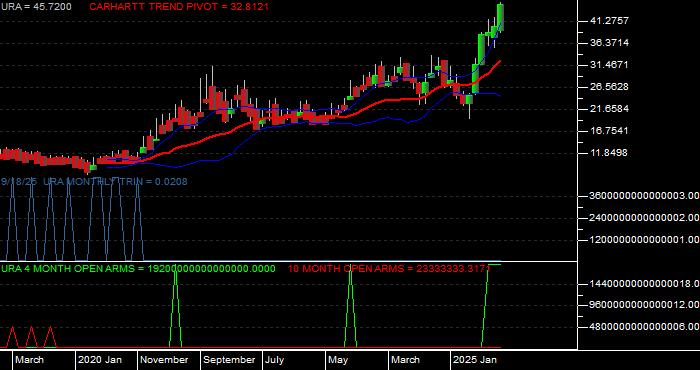Click the 9600000000000012.00 ARMS axis value
The image size is (700, 370).
tap(644, 305)
